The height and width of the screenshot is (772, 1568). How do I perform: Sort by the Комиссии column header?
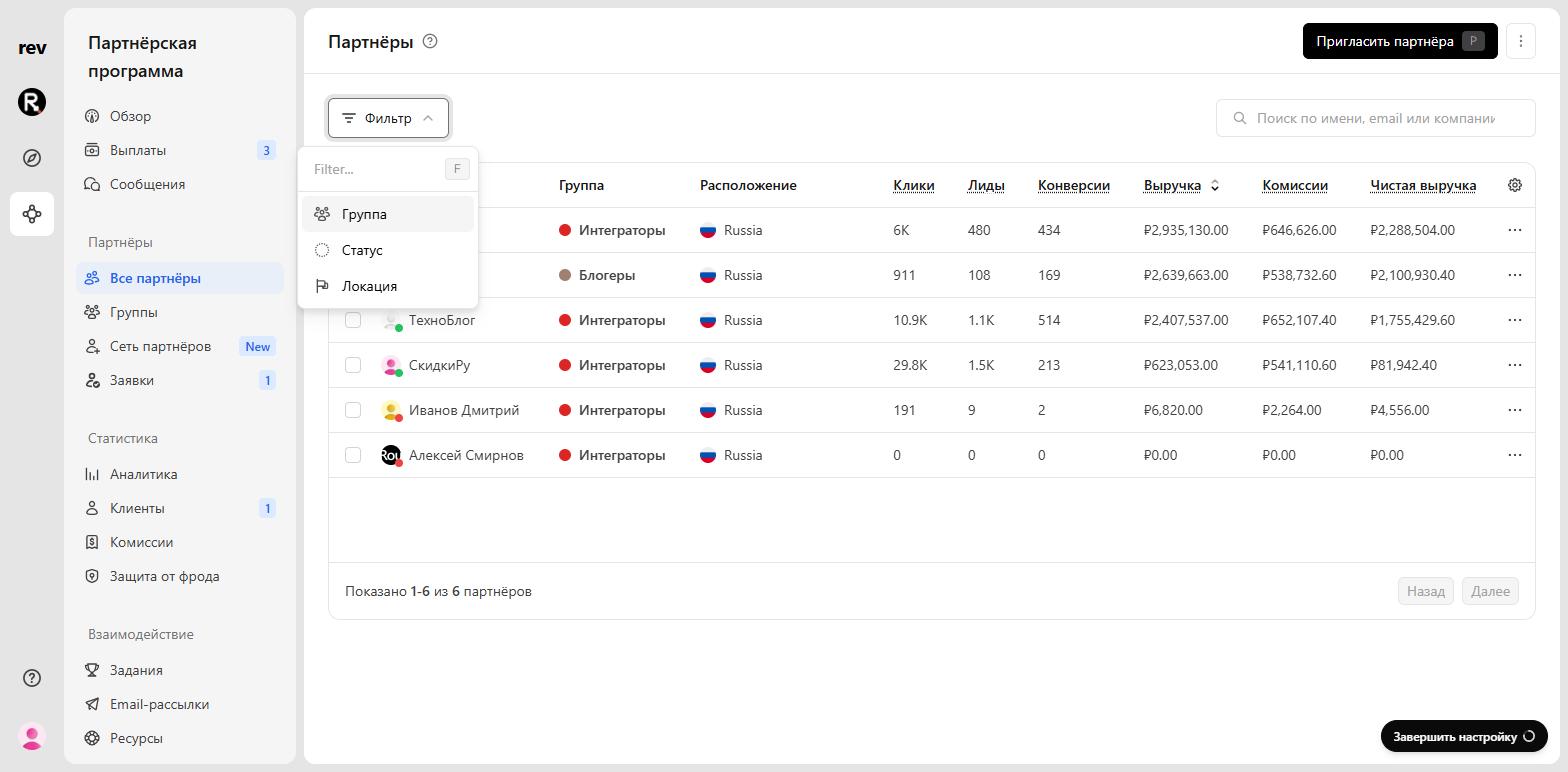(x=1294, y=185)
